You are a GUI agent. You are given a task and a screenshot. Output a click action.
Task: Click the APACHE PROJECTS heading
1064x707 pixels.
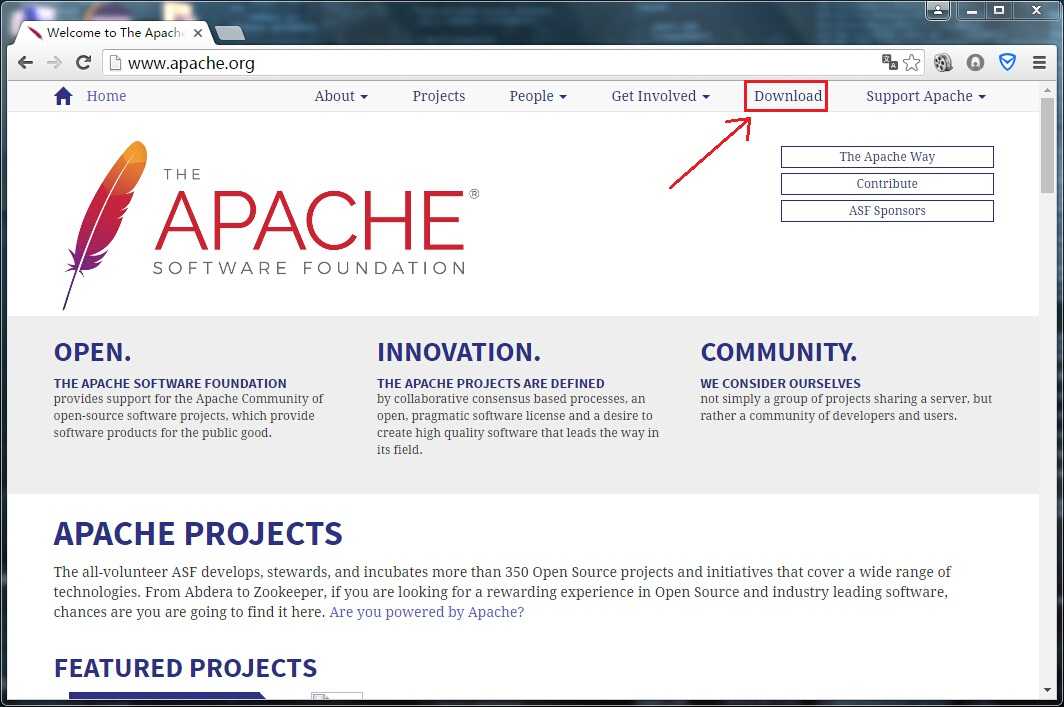tap(198, 533)
